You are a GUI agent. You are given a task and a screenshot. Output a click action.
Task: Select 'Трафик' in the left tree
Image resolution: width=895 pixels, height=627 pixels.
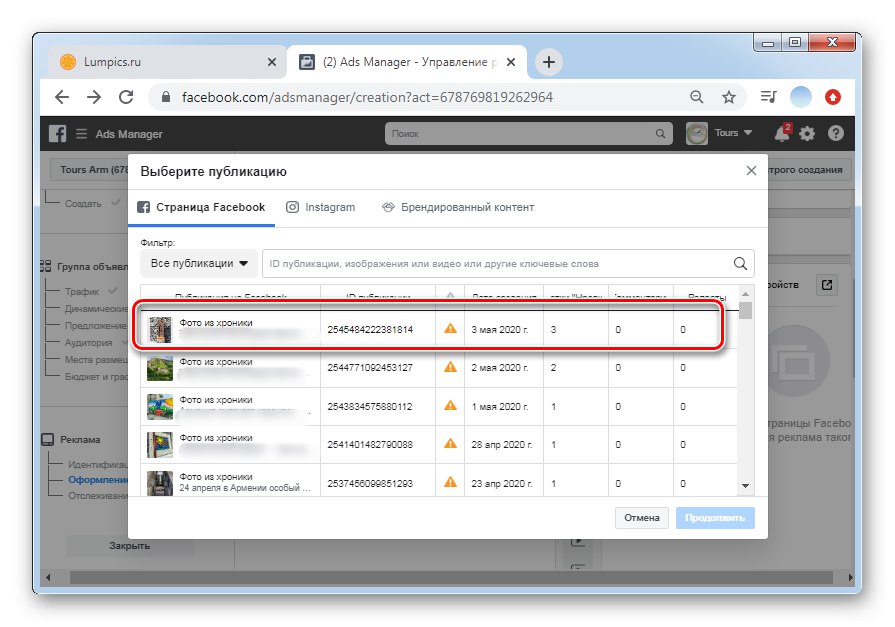click(82, 291)
